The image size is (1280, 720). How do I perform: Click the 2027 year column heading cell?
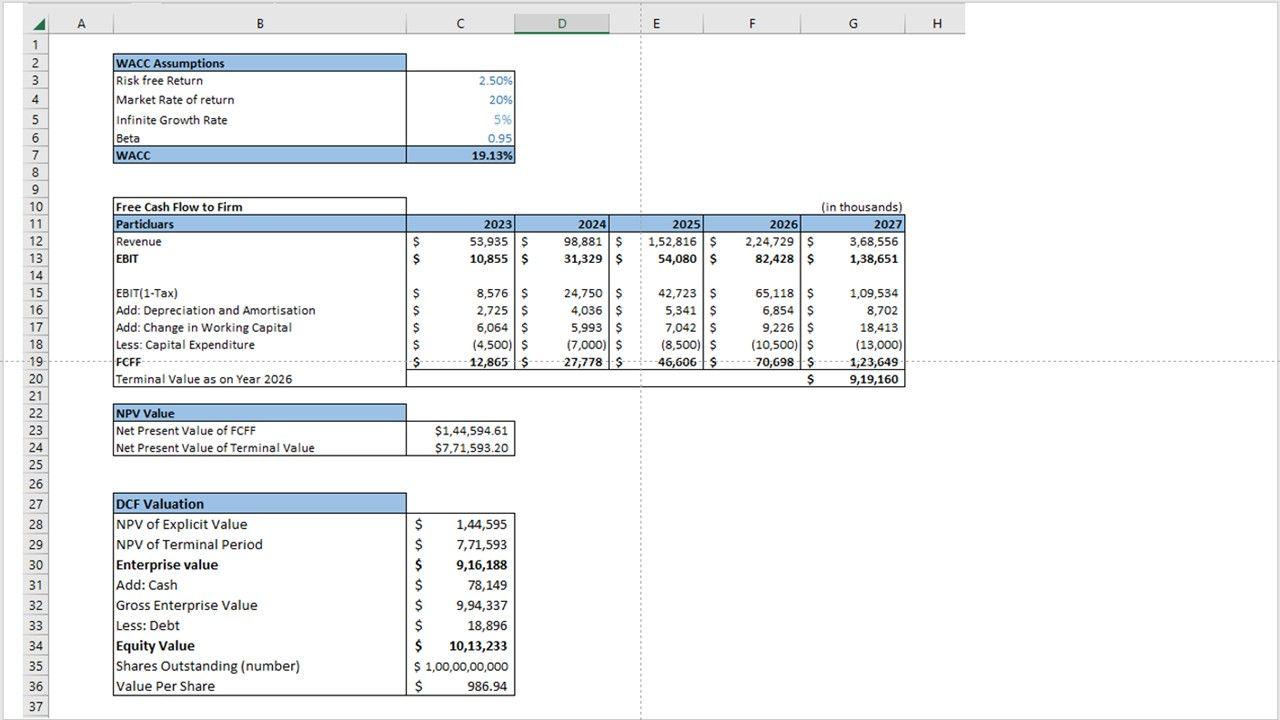coord(855,225)
